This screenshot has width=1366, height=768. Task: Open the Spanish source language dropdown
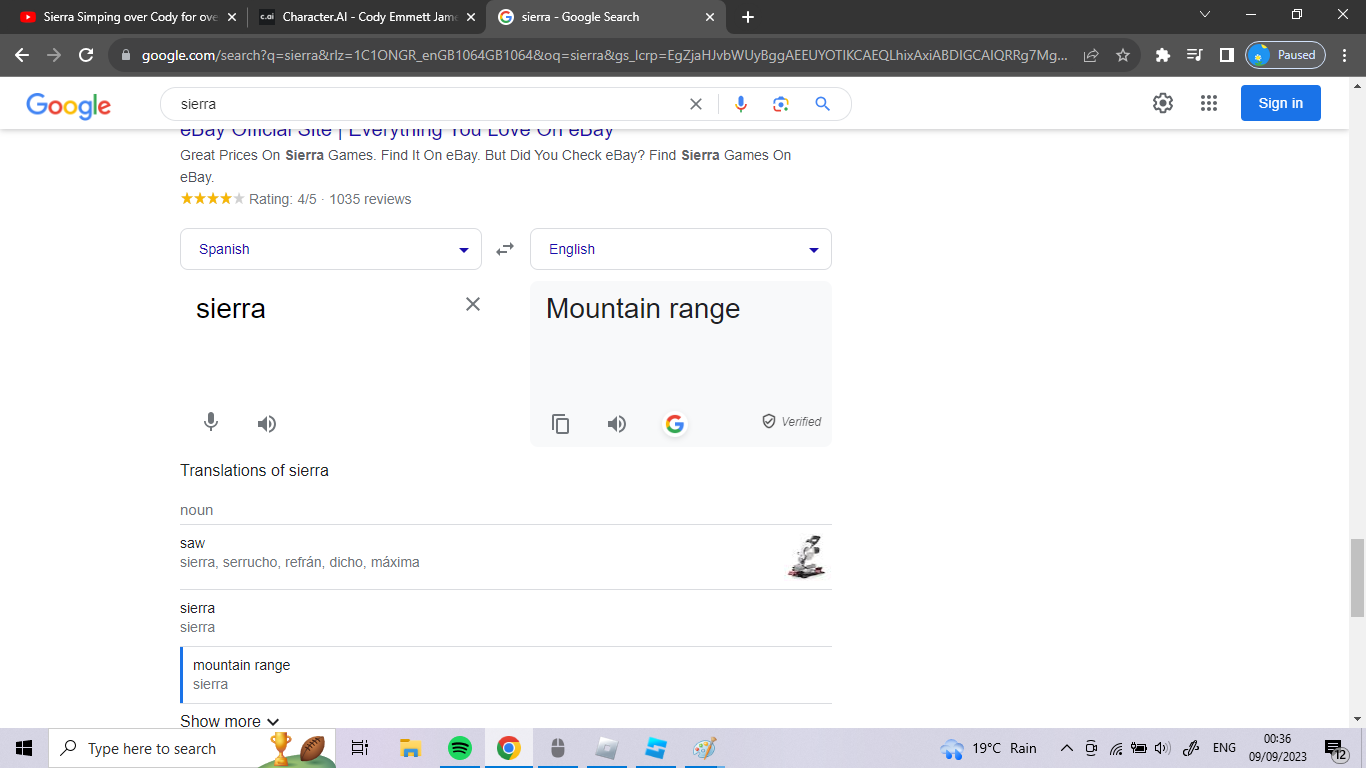pos(331,249)
